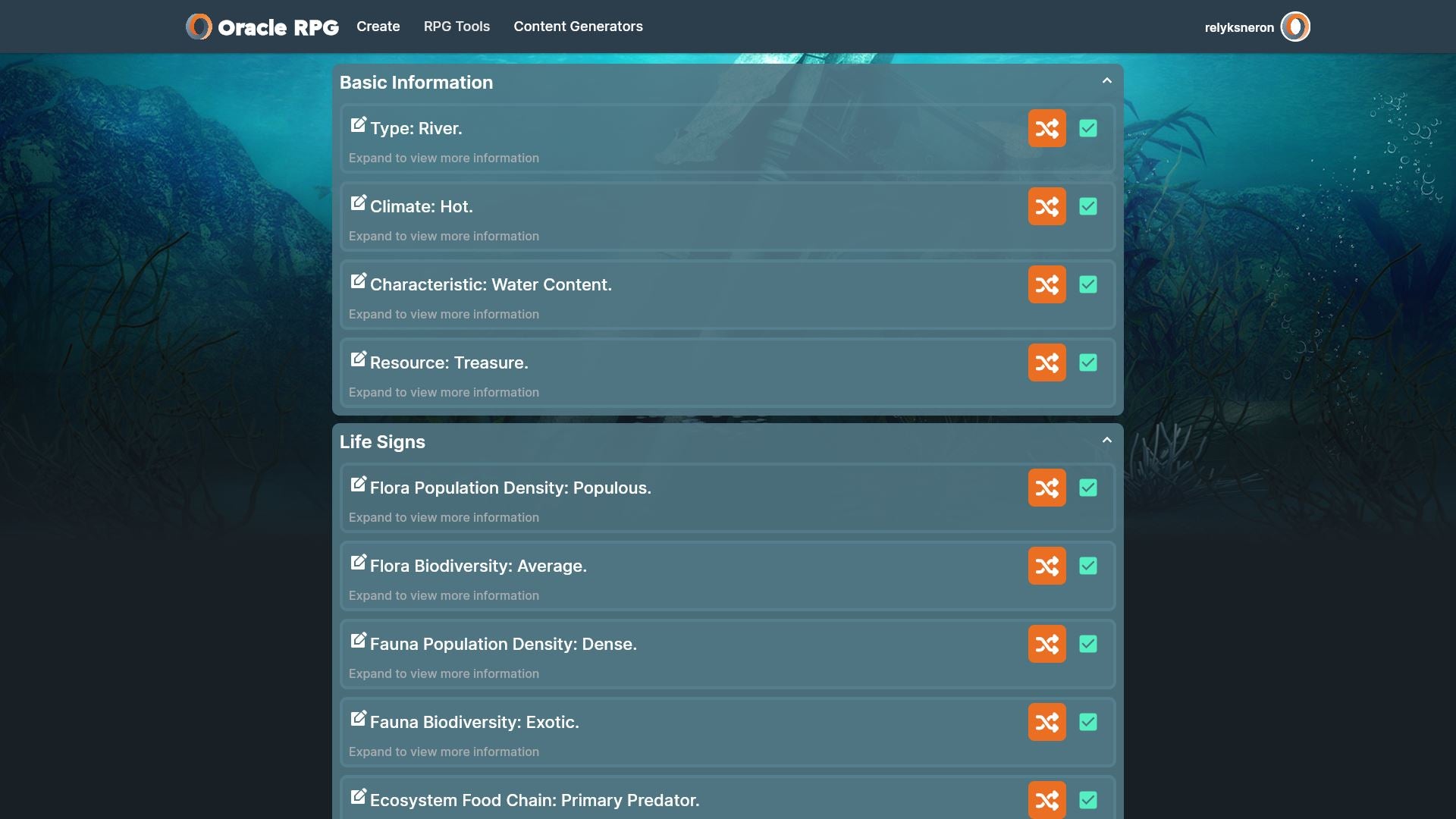Uncheck the Type: River checkbox

point(1087,128)
